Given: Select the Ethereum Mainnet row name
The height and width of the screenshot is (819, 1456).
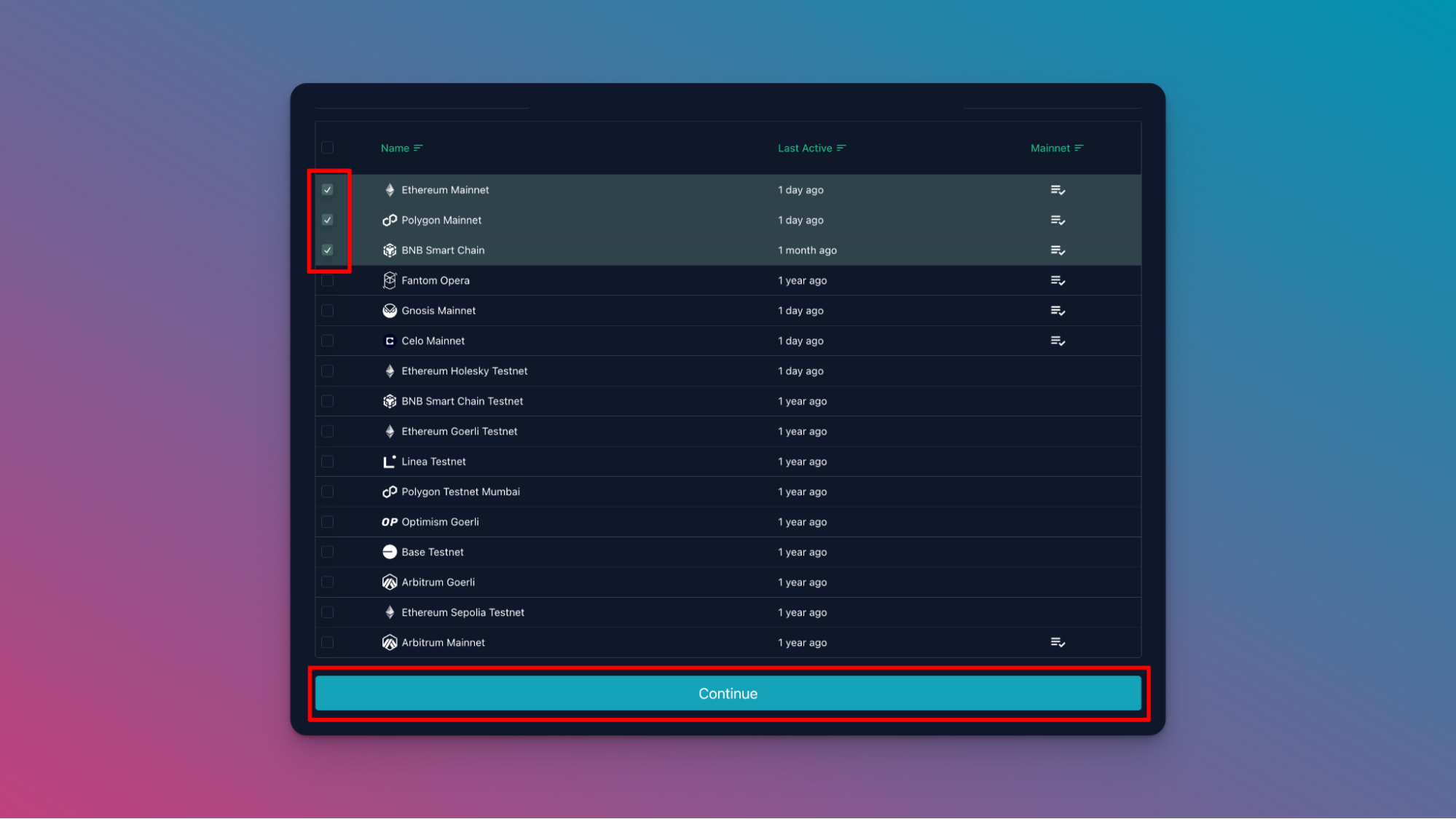Looking at the screenshot, I should click(445, 190).
